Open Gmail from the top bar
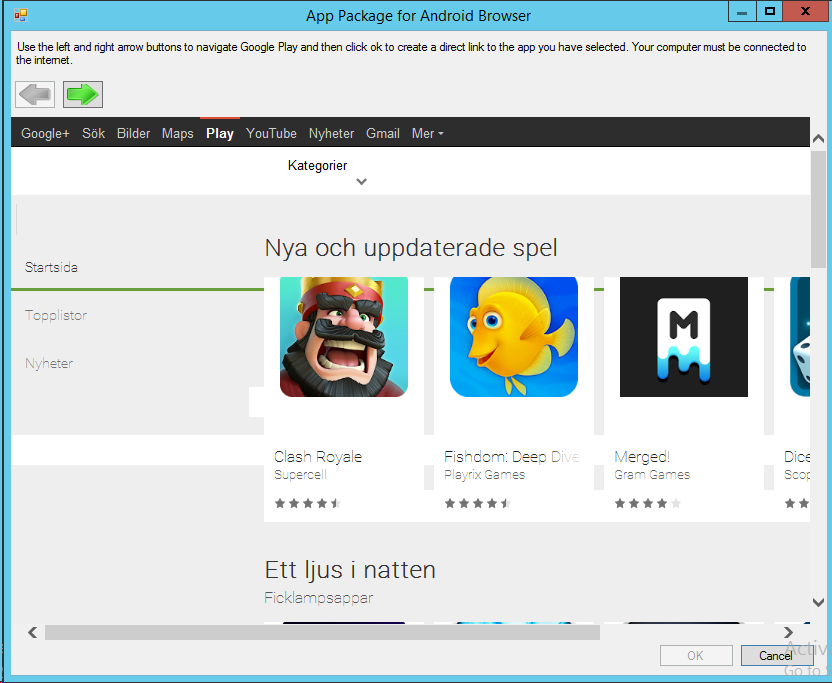The image size is (832, 683). tap(382, 133)
